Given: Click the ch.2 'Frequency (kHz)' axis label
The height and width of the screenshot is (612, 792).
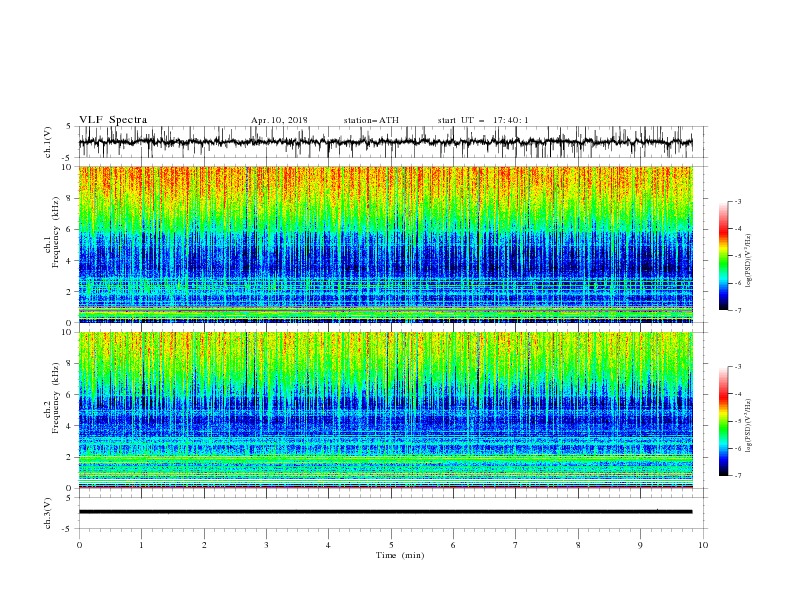Looking at the screenshot, I should (x=55, y=398).
